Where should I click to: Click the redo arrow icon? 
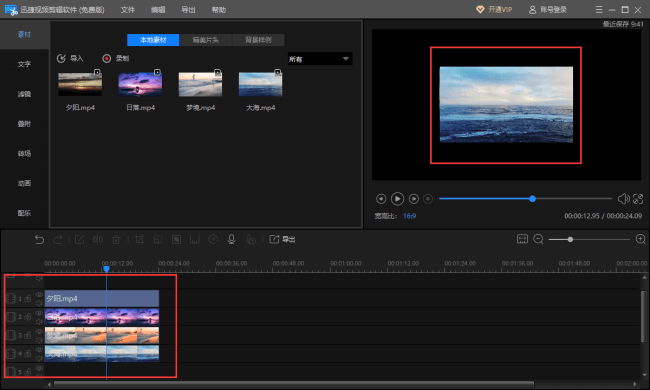58,240
